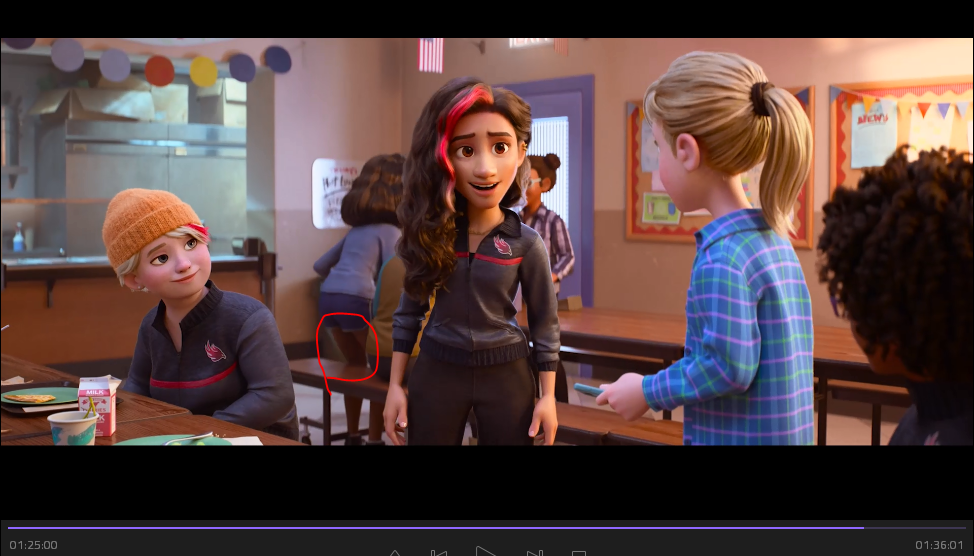This screenshot has width=974, height=556.
Task: Skip to the previous track
Action: pyautogui.click(x=439, y=552)
